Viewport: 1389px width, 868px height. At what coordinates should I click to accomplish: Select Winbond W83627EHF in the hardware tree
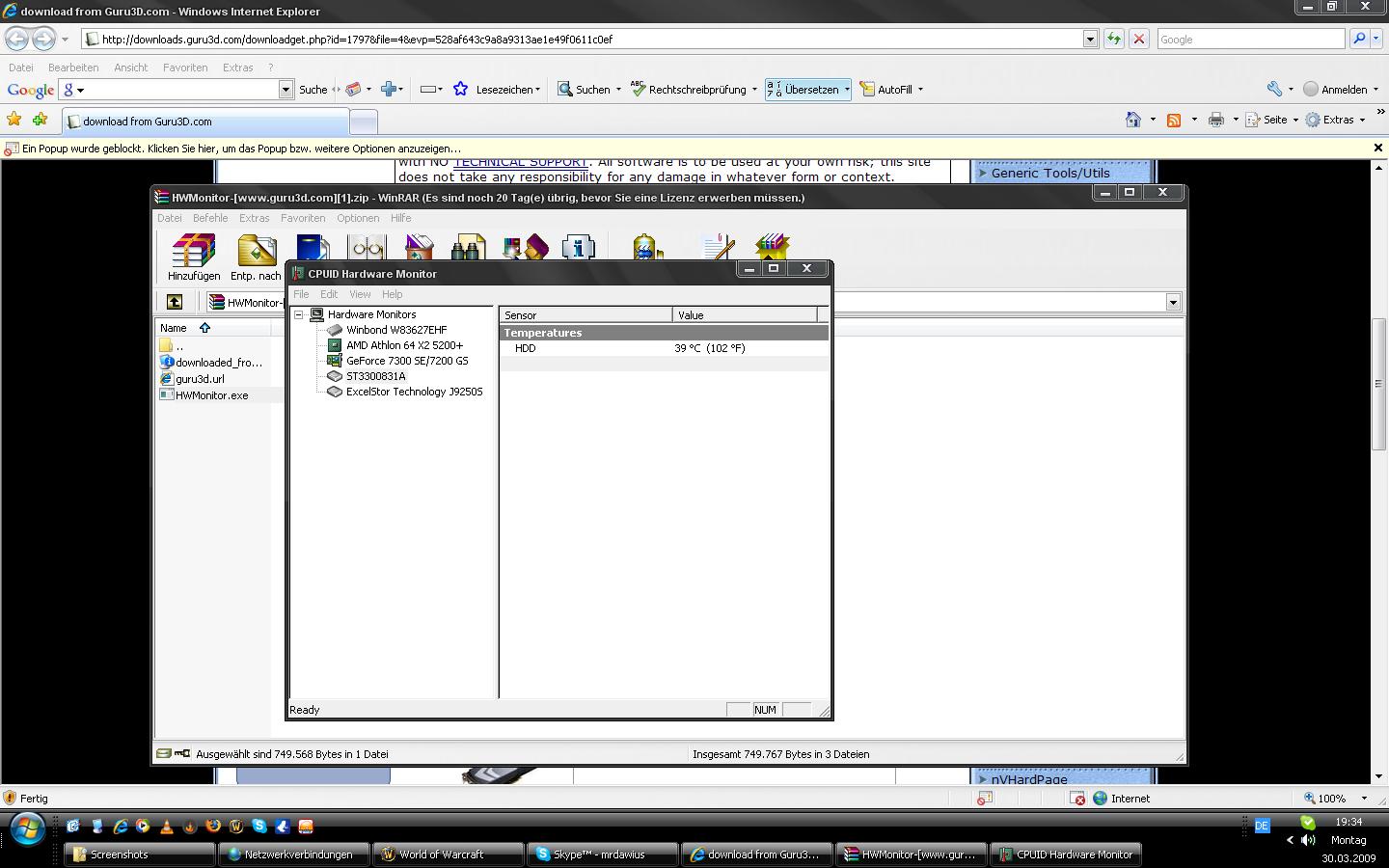396,330
